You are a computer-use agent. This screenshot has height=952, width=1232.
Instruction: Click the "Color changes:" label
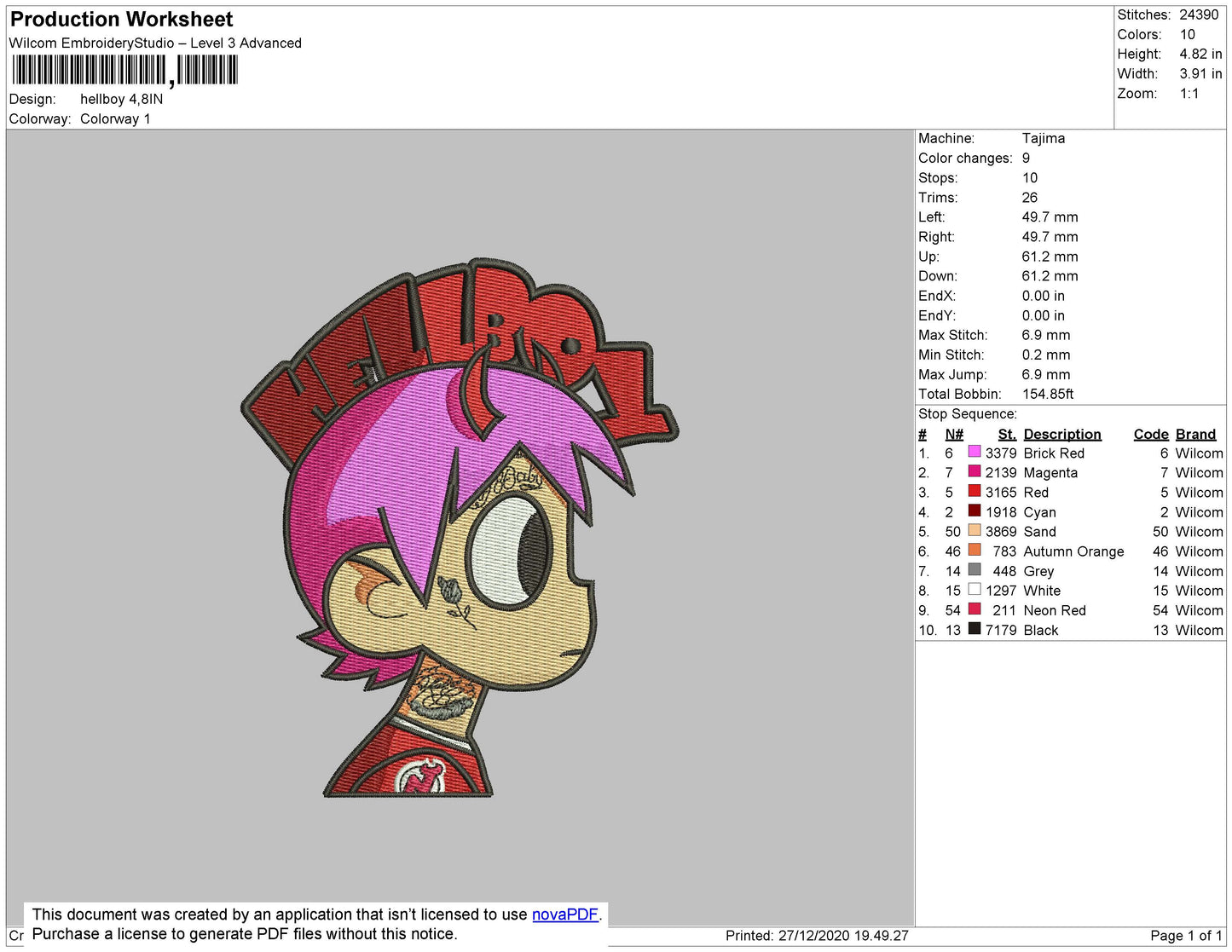point(965,158)
